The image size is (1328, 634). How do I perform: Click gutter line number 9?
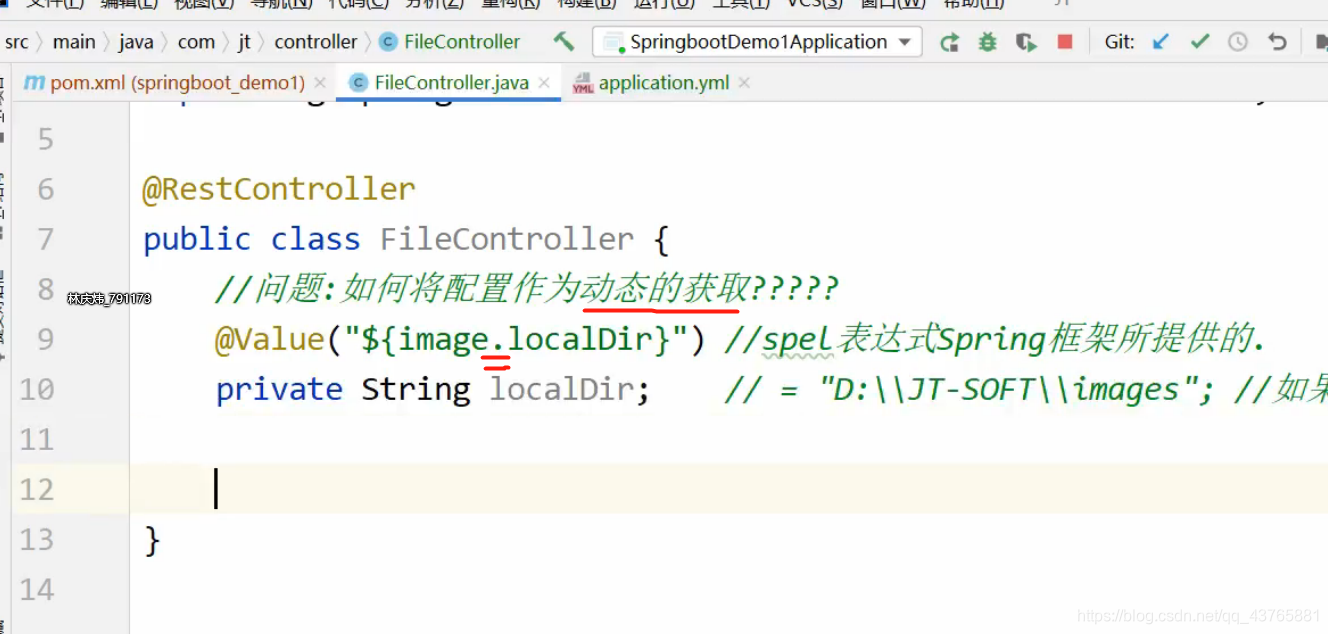tap(45, 340)
